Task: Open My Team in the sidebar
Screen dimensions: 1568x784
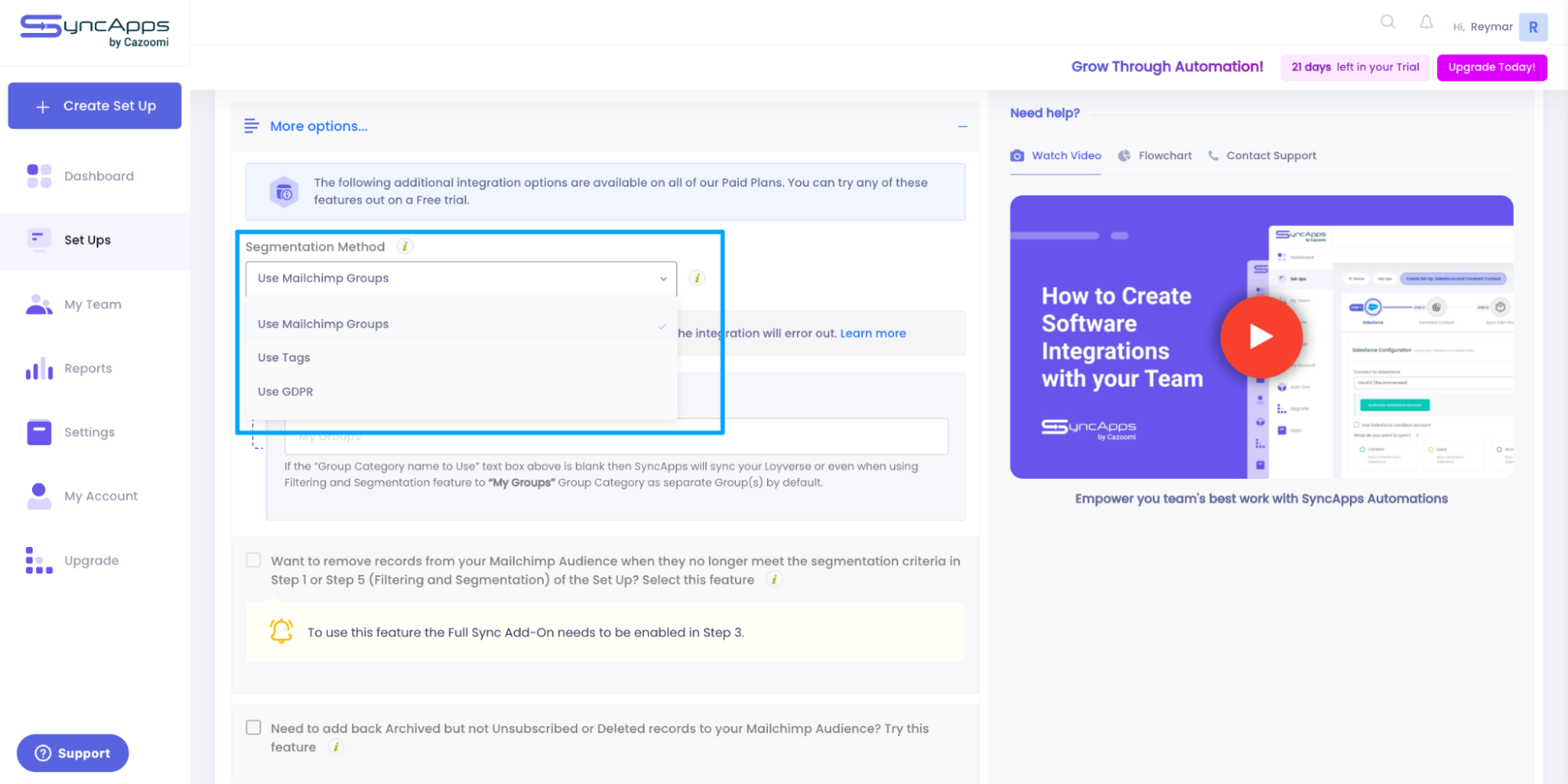Action: (x=95, y=304)
